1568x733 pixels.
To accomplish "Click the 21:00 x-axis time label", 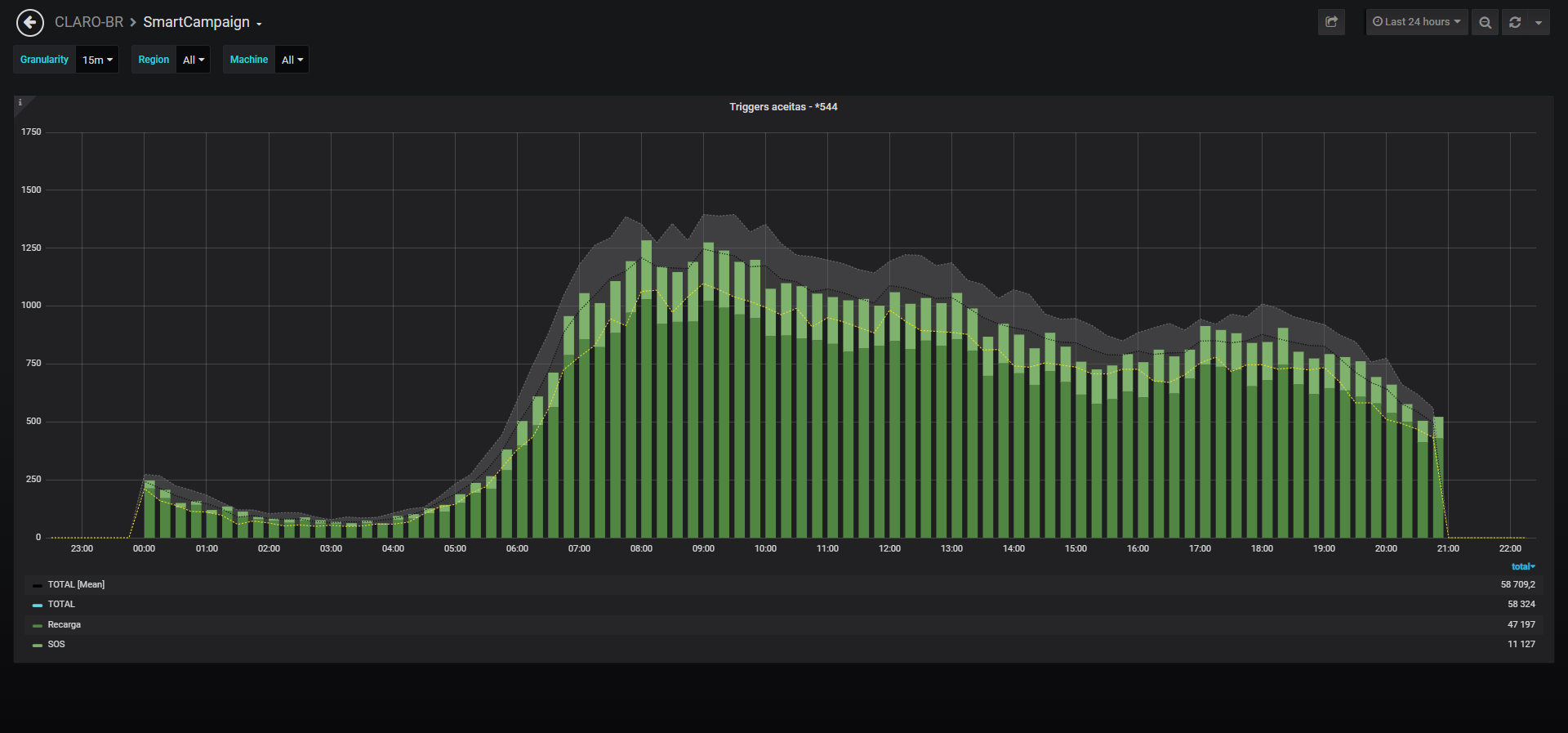I will point(1448,548).
